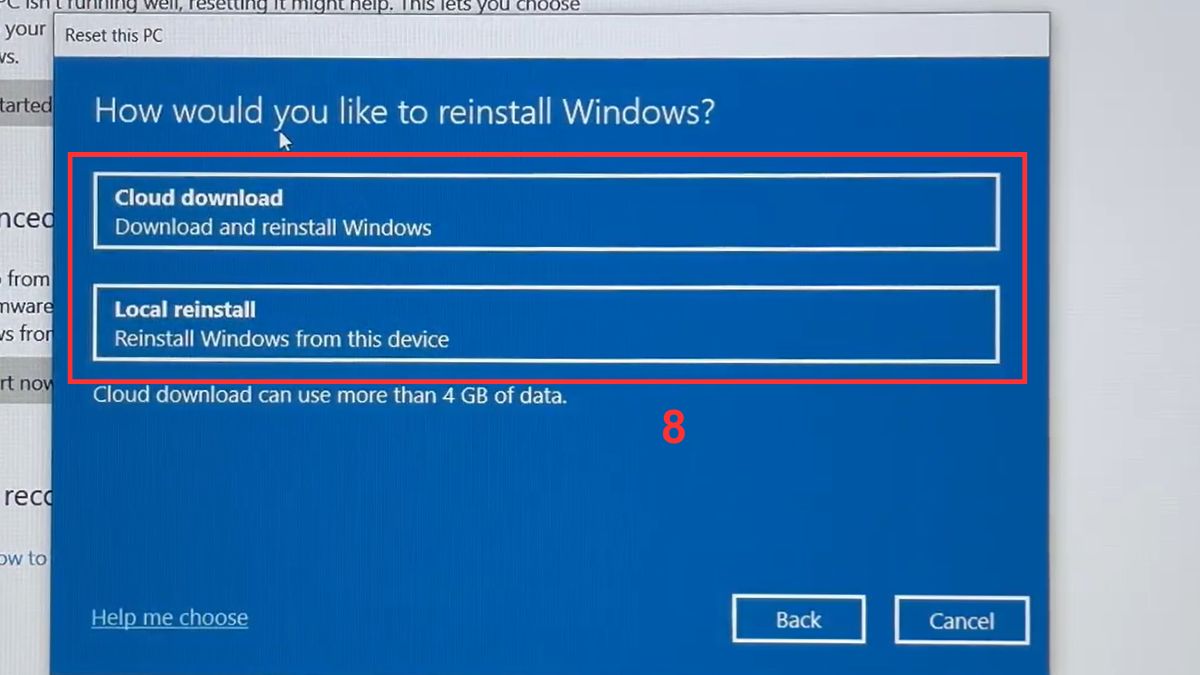Image resolution: width=1200 pixels, height=675 pixels.
Task: Select the first reinstall method tile
Action: pyautogui.click(x=547, y=211)
